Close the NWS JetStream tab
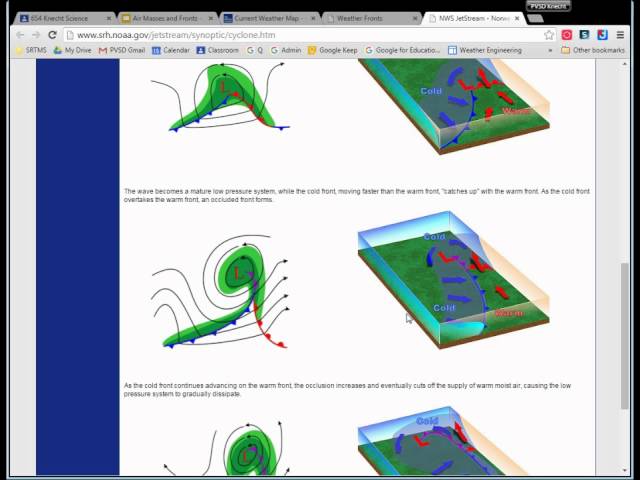 pyautogui.click(x=517, y=18)
